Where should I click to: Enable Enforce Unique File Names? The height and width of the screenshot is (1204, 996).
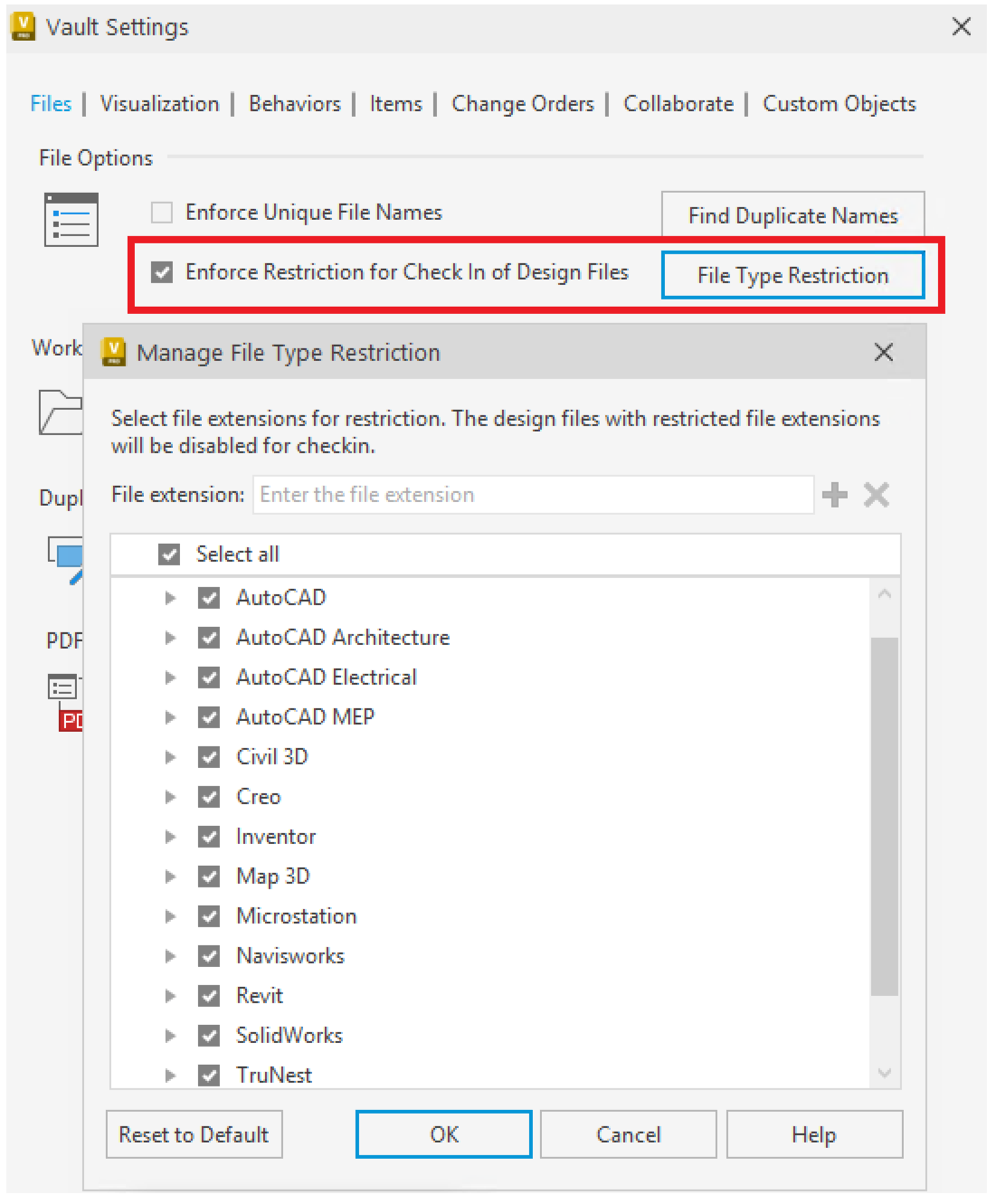(161, 212)
